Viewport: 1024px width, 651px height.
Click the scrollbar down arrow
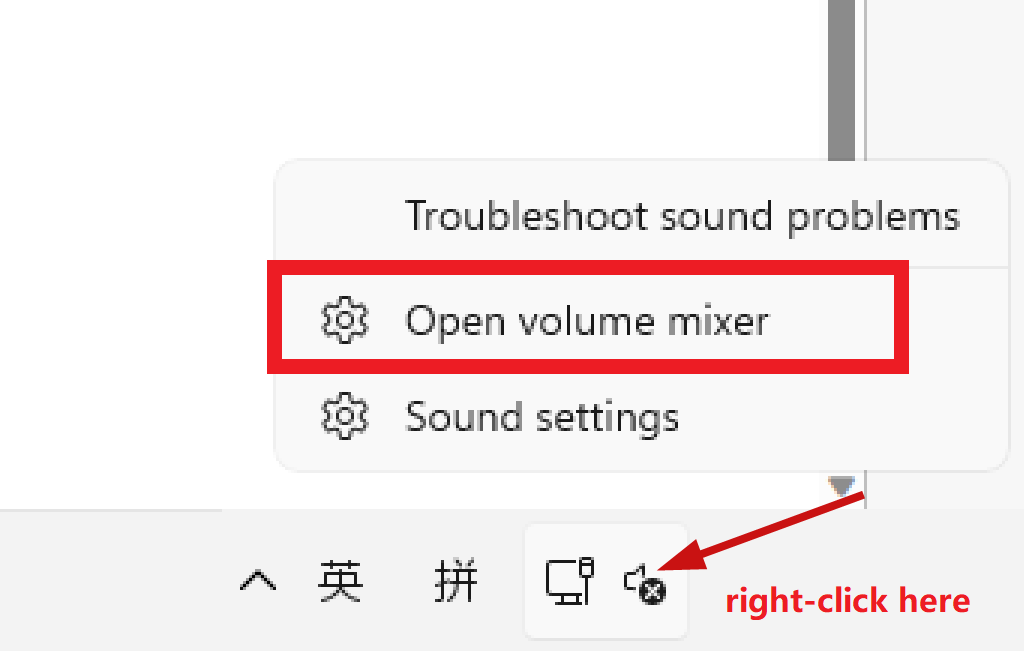pyautogui.click(x=841, y=486)
